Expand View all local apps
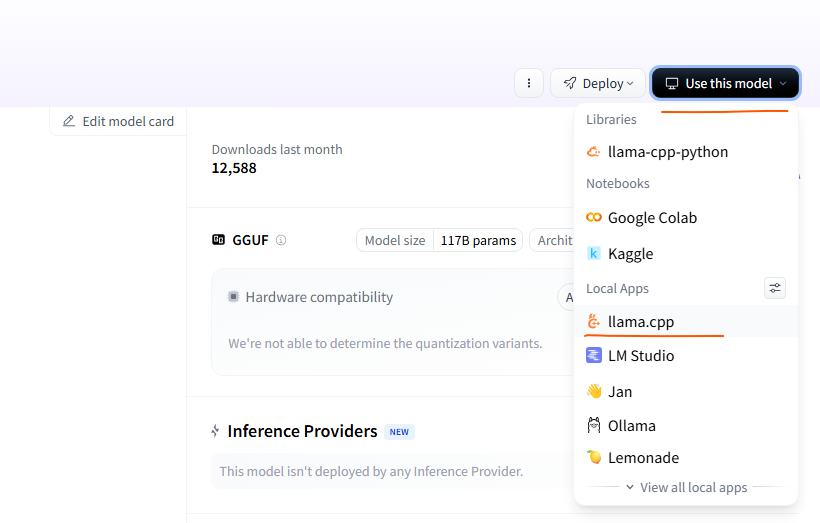 pos(686,488)
